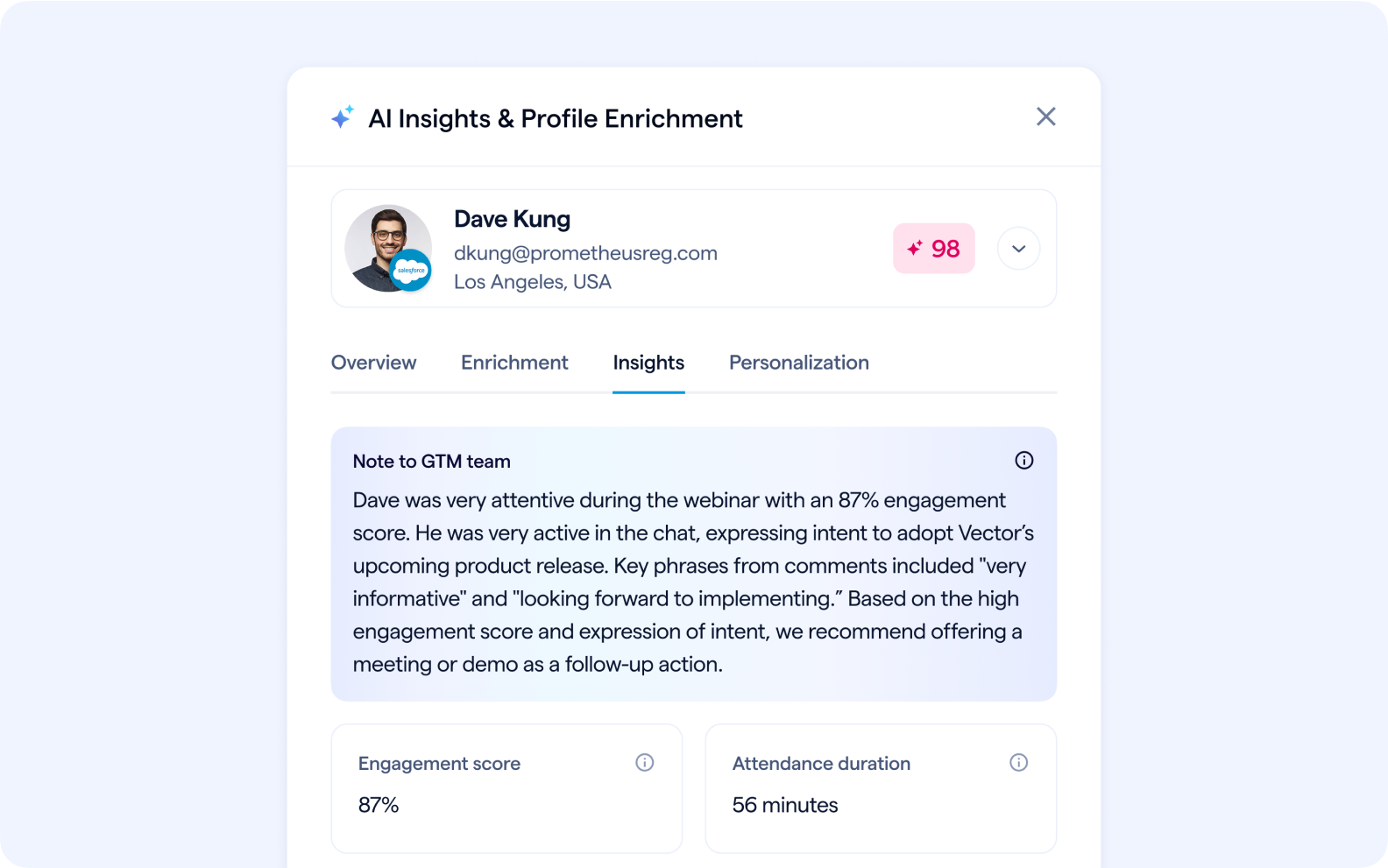The width and height of the screenshot is (1388, 868).
Task: Switch to the Overview tab
Action: [x=373, y=363]
